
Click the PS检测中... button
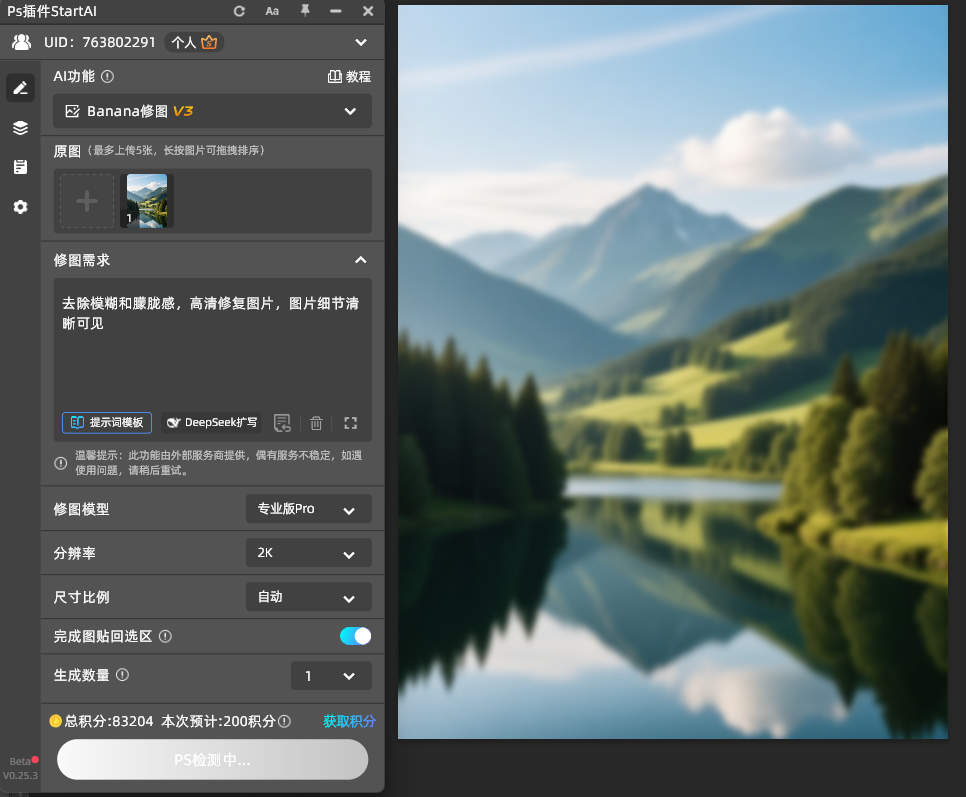click(x=213, y=759)
